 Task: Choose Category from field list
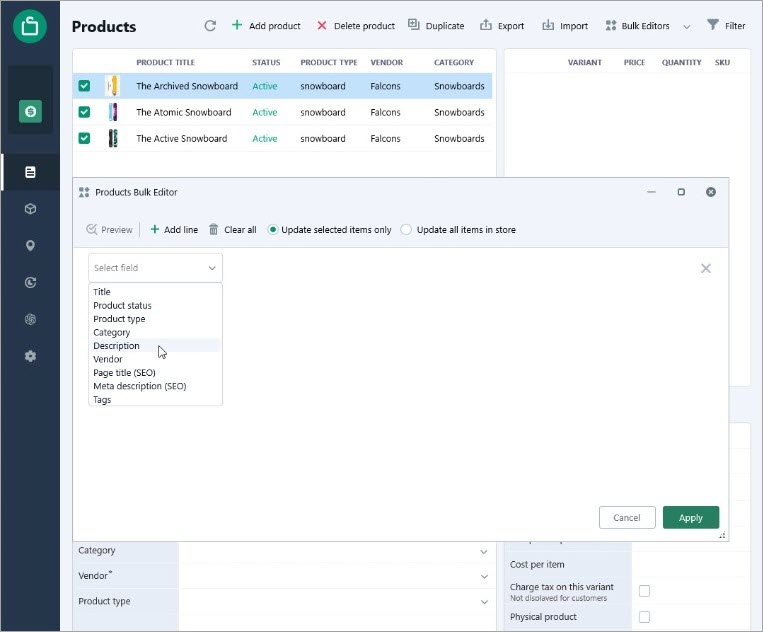(111, 333)
